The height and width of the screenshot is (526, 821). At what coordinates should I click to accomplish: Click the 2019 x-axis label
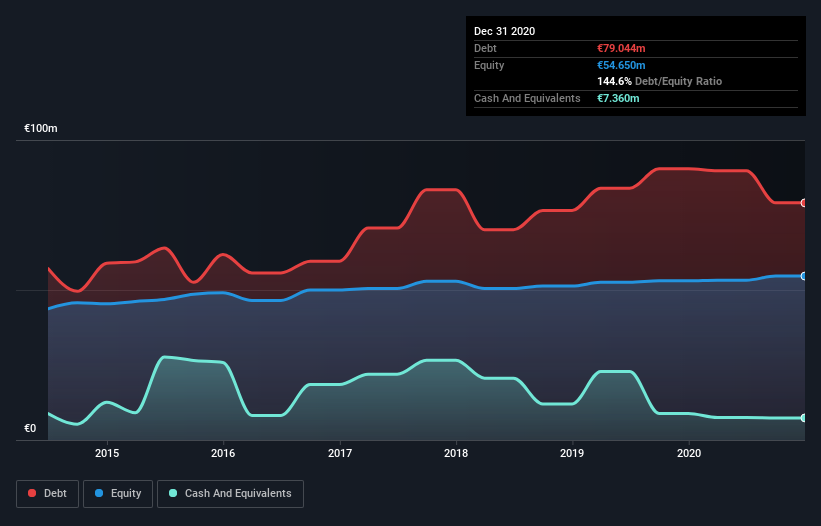tap(572, 453)
